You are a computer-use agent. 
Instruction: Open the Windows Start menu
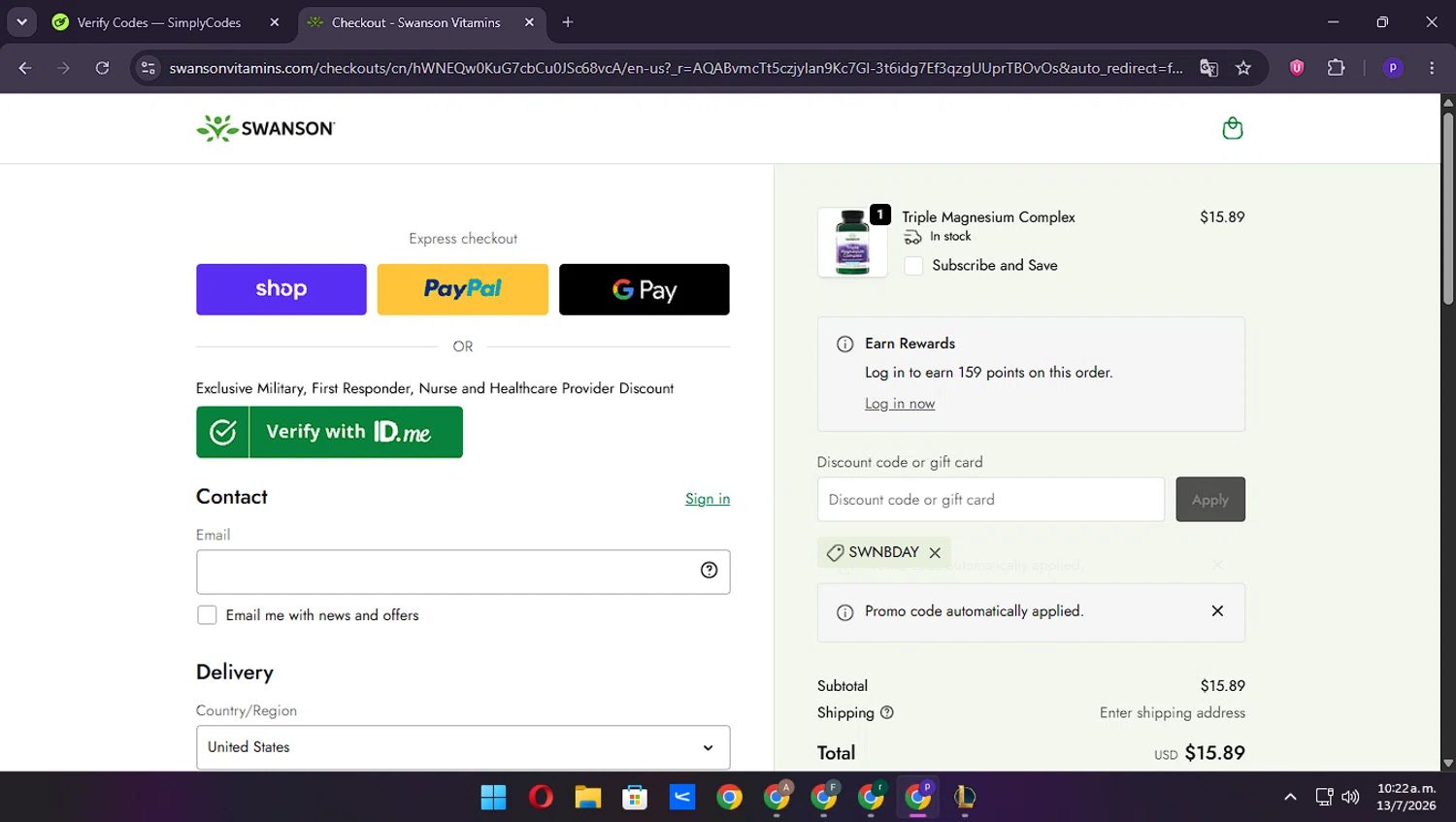493,798
